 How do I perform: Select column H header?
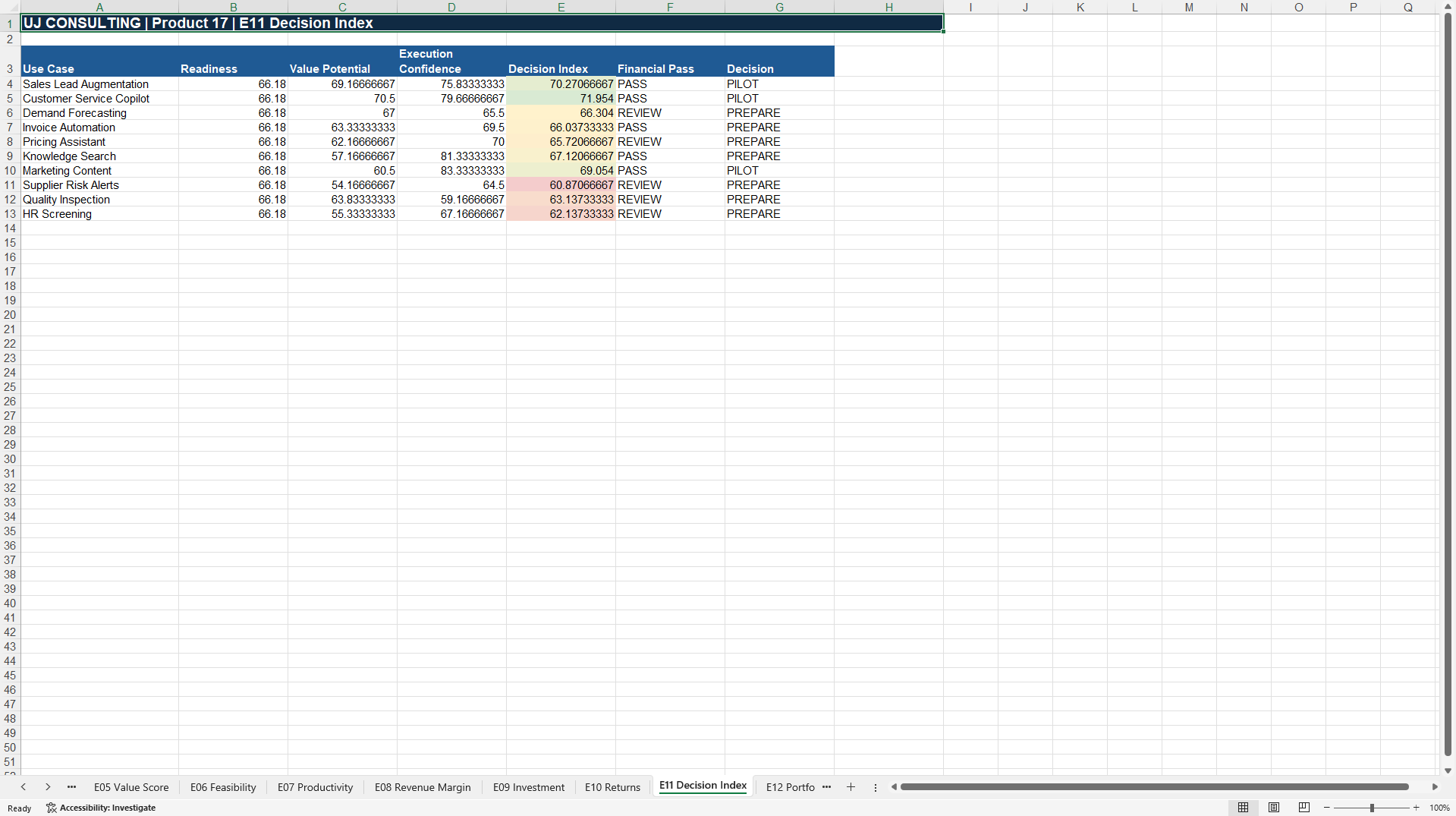(888, 7)
